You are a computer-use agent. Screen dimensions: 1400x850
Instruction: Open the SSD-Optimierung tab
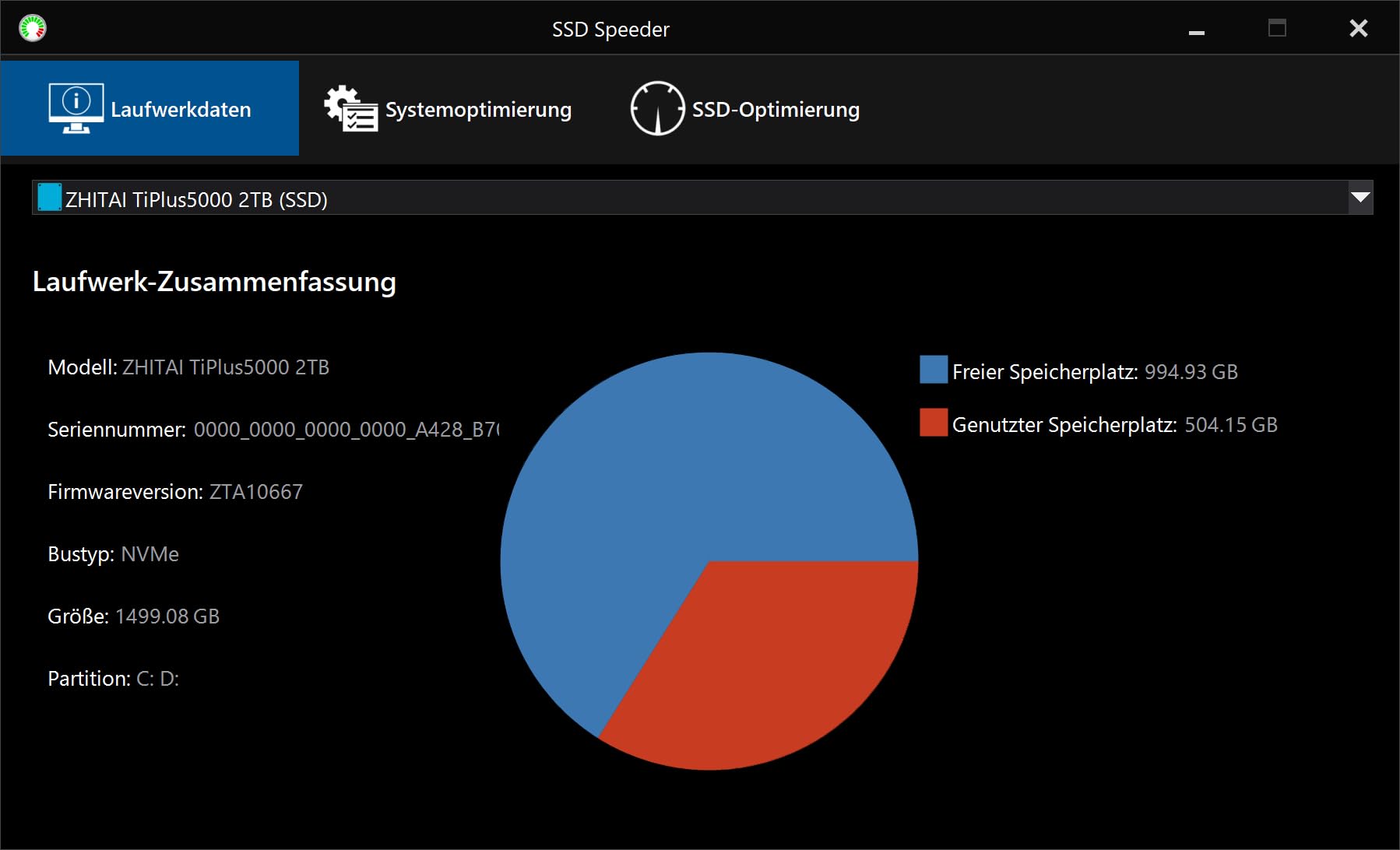click(745, 108)
